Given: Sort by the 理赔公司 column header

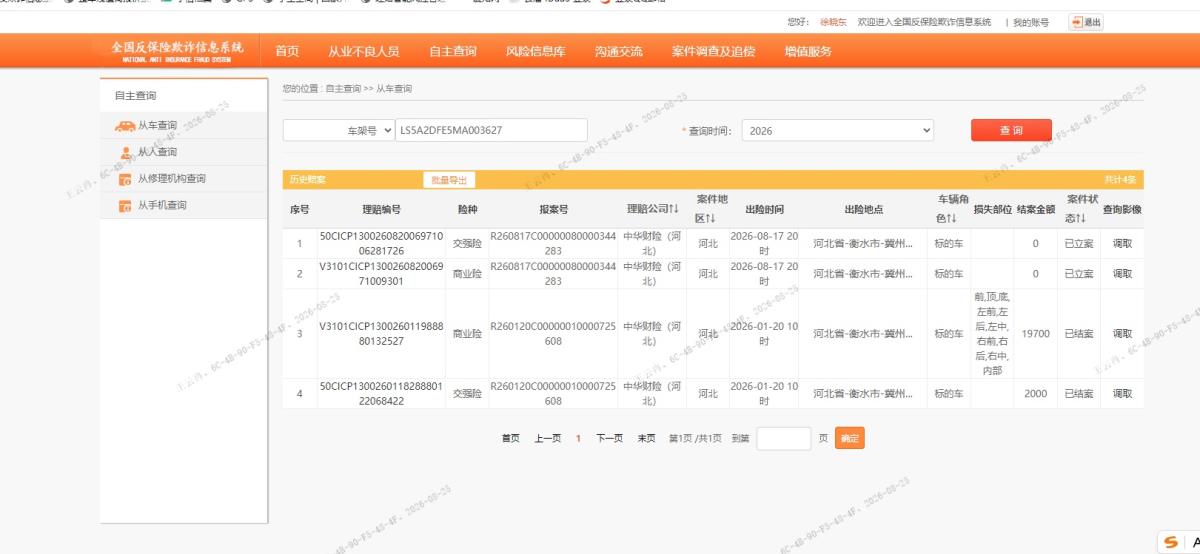Looking at the screenshot, I should (x=653, y=209).
